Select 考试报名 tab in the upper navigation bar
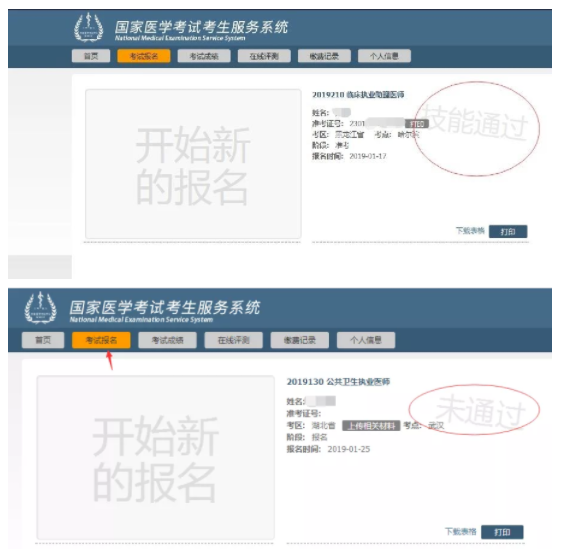 point(143,56)
